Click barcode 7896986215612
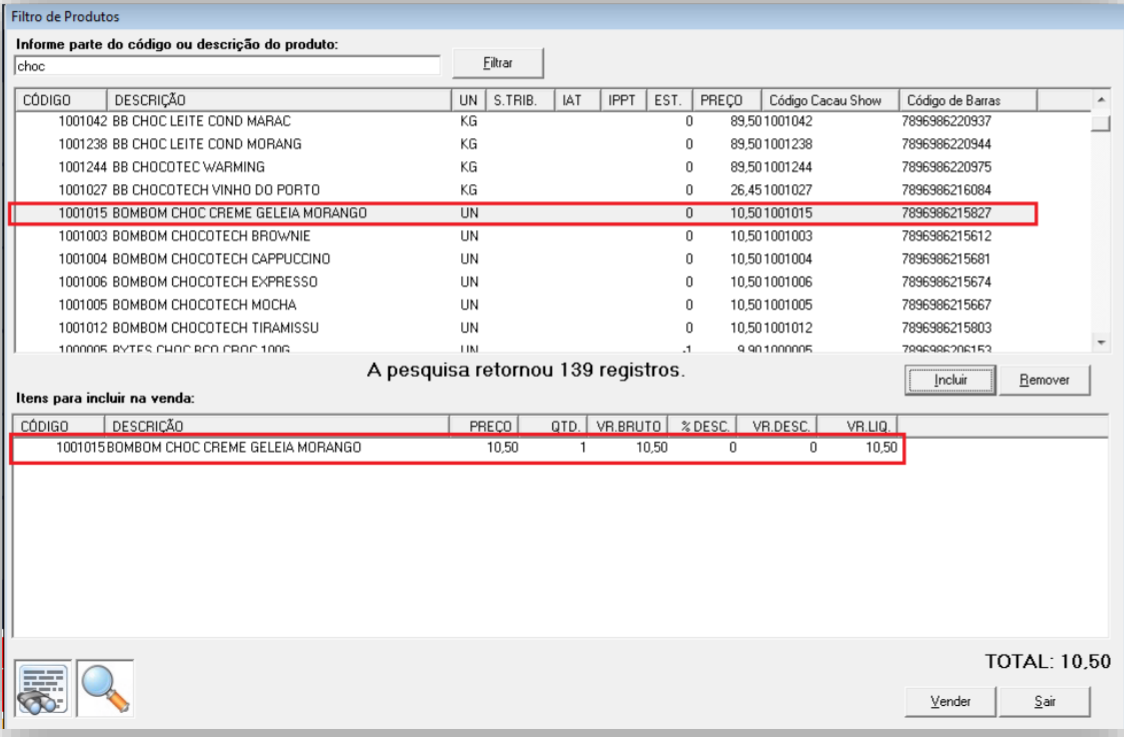Image resolution: width=1124 pixels, height=737 pixels. [946, 236]
